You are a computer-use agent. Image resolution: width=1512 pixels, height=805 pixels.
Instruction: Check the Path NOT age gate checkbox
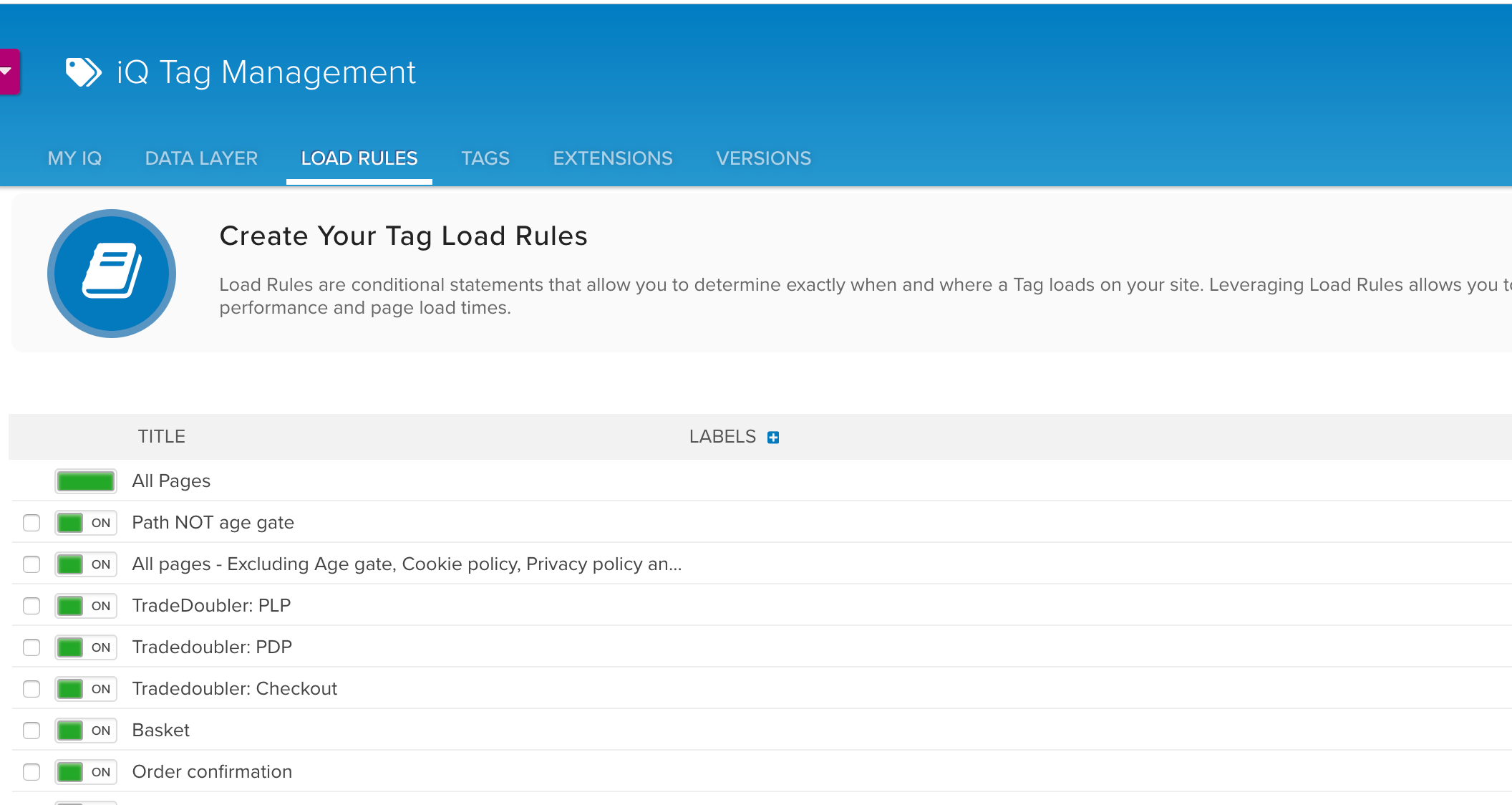point(31,523)
